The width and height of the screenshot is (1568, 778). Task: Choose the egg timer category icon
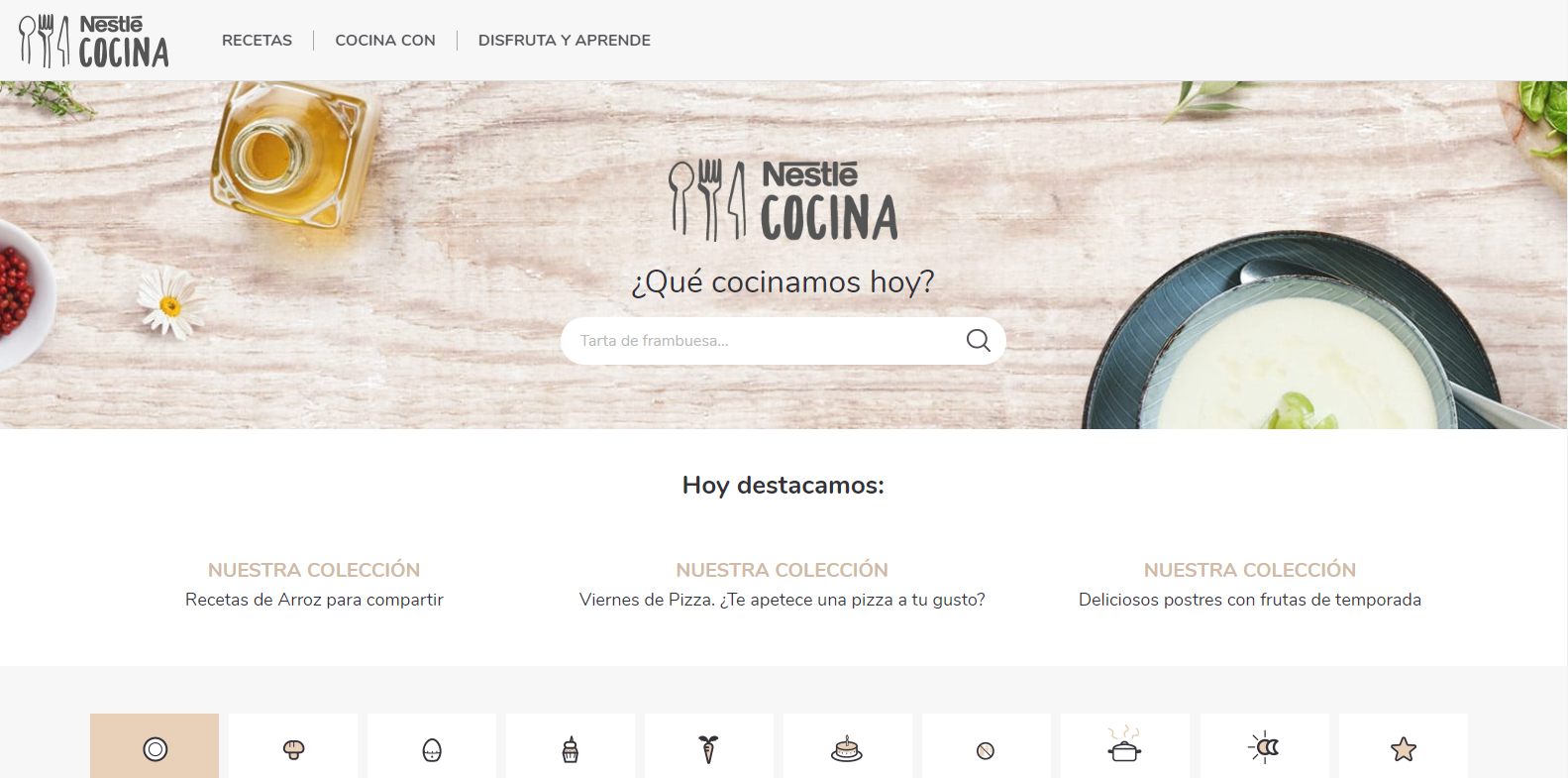[432, 748]
